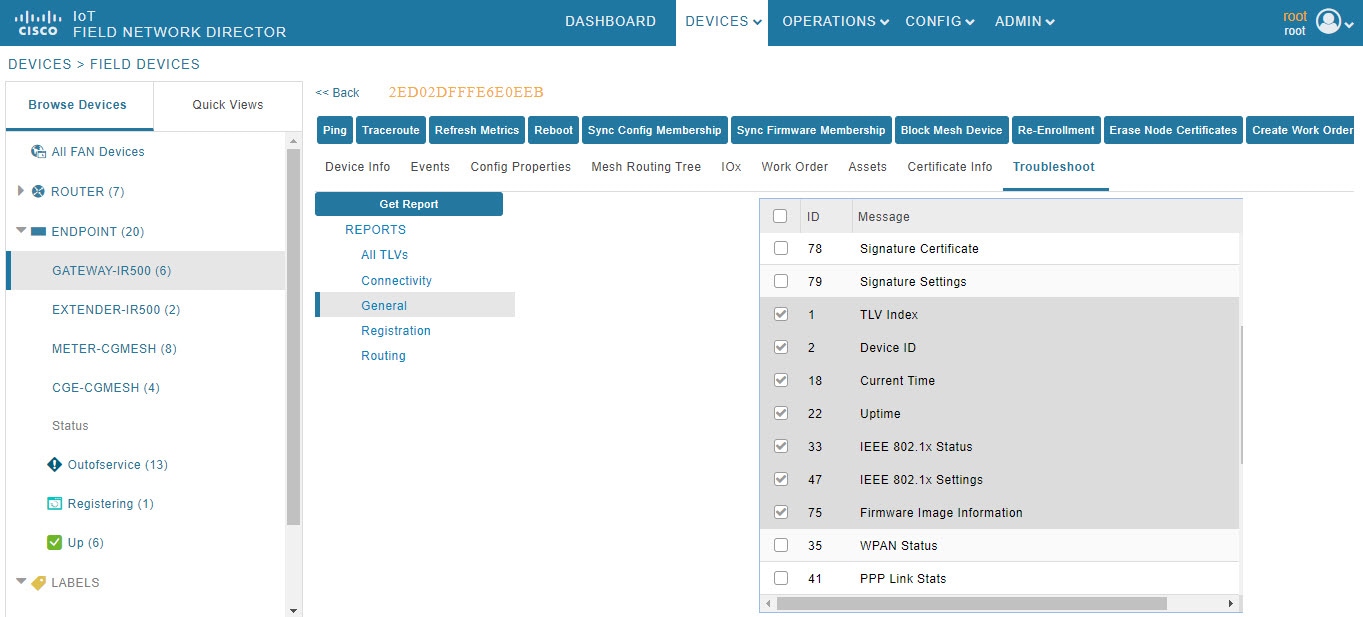Open the Certificate Info tab
Image resolution: width=1363 pixels, height=617 pixels.
click(x=950, y=167)
